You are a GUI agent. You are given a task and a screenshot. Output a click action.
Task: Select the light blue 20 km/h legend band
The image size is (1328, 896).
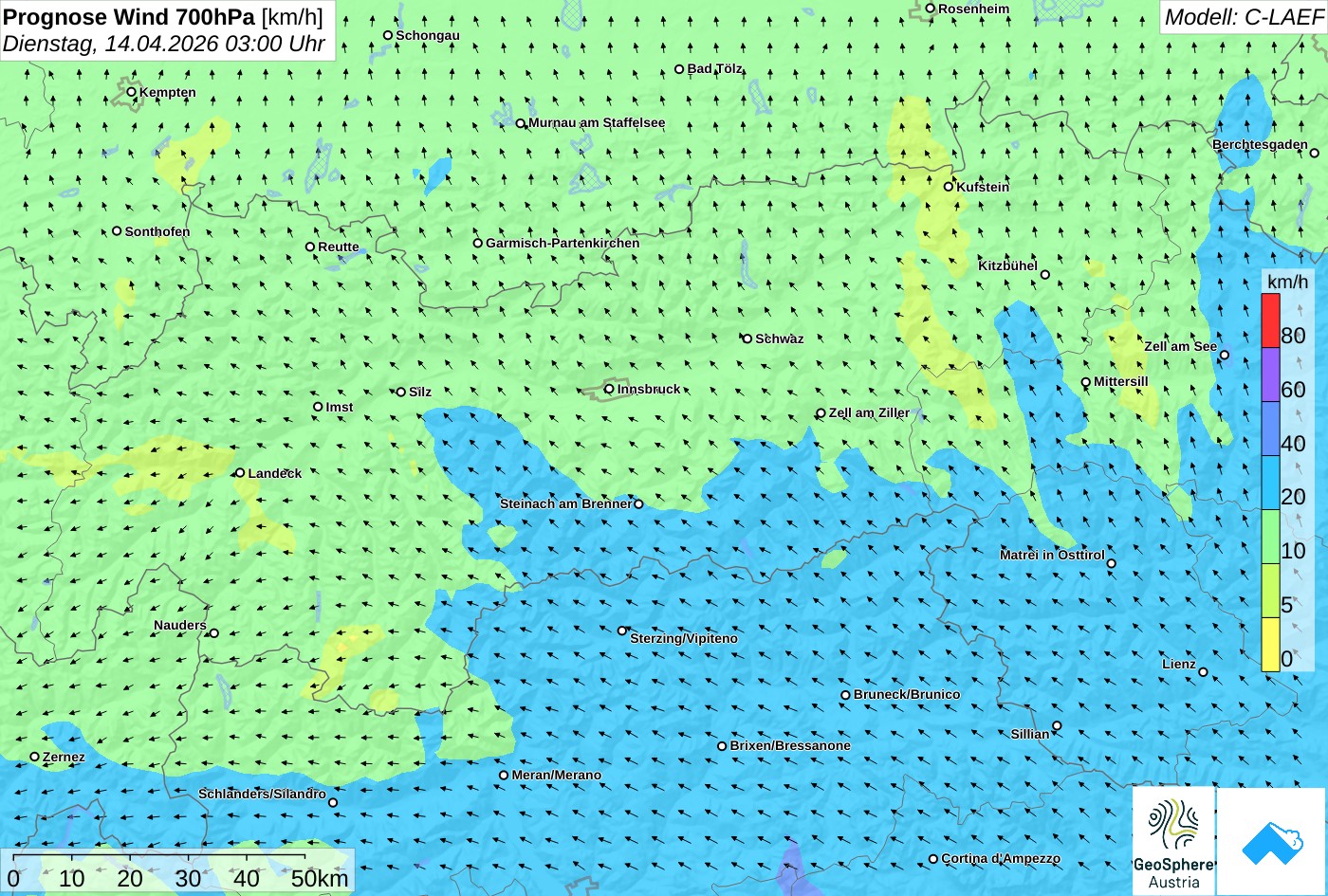[1270, 483]
